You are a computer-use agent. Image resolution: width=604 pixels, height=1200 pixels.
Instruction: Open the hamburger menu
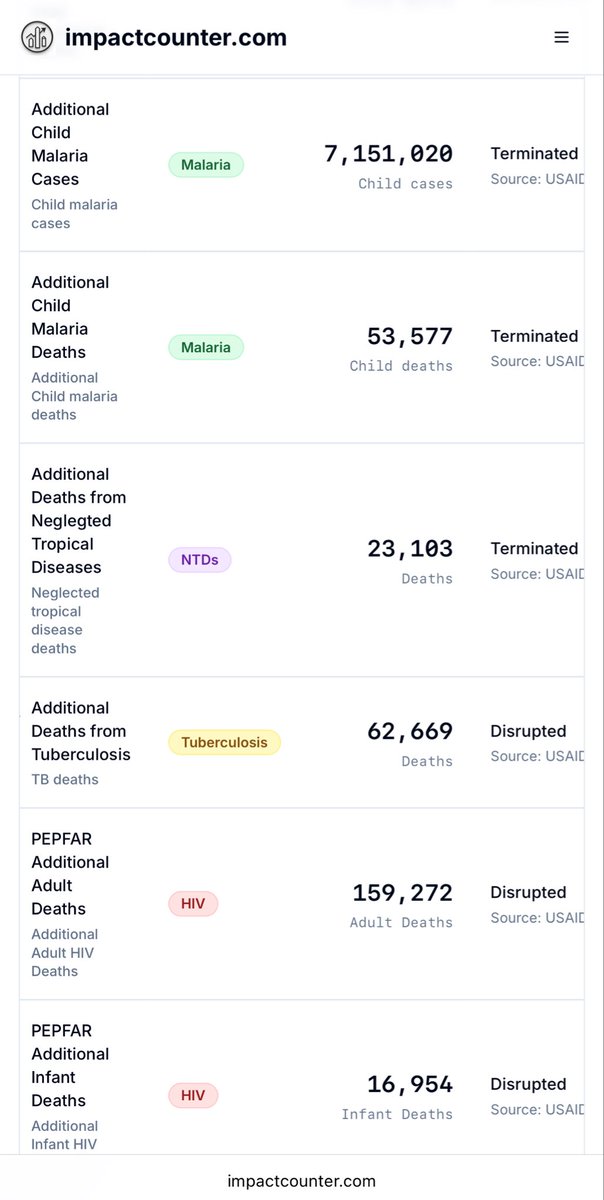click(562, 38)
